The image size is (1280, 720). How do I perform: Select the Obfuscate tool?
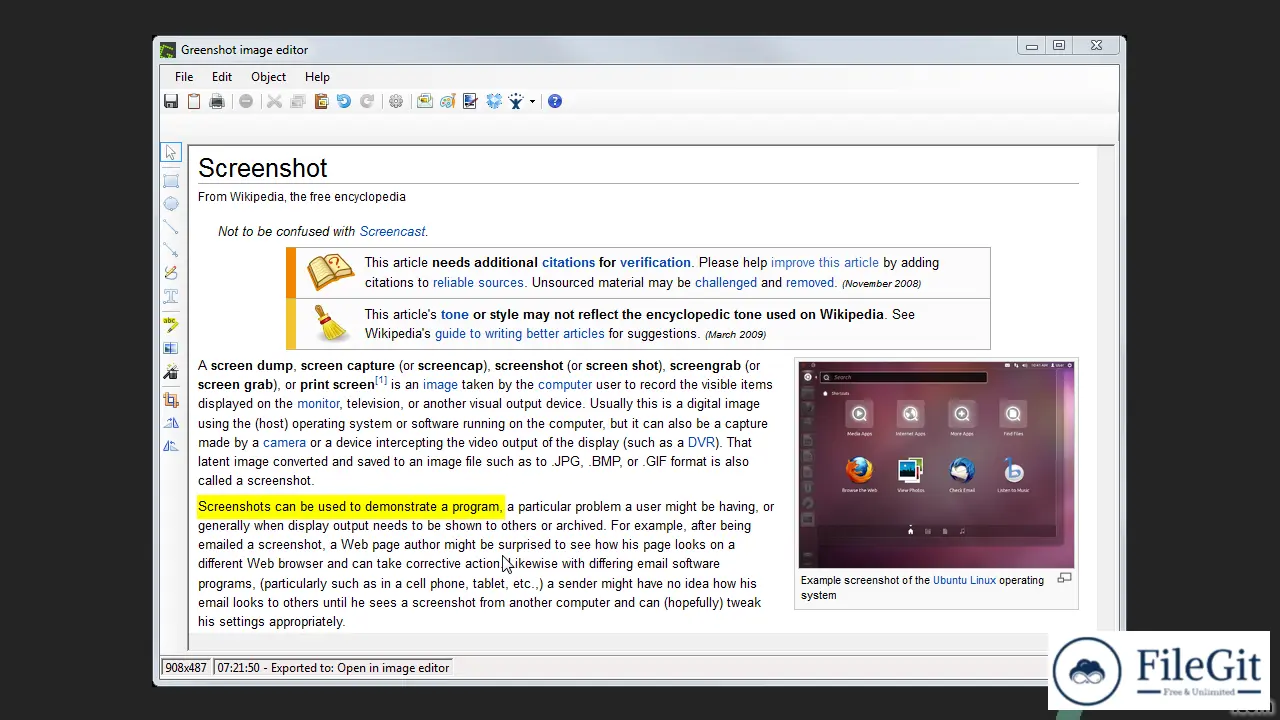[x=171, y=348]
